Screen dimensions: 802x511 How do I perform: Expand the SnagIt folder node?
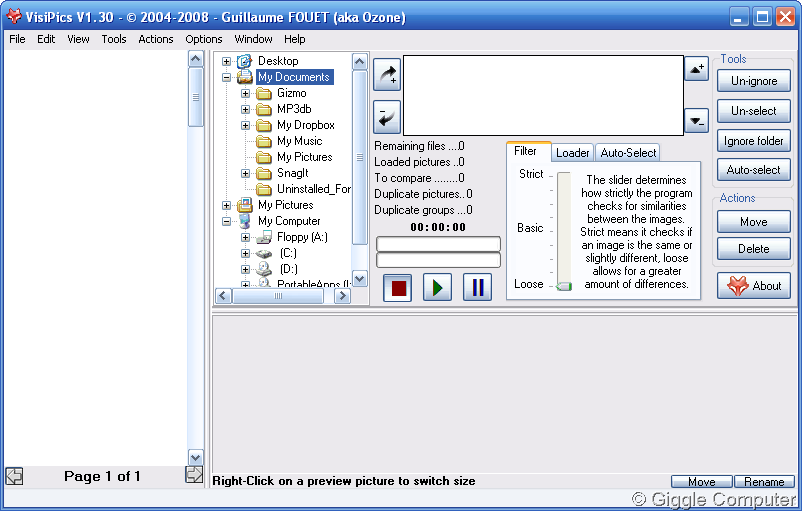pos(246,173)
